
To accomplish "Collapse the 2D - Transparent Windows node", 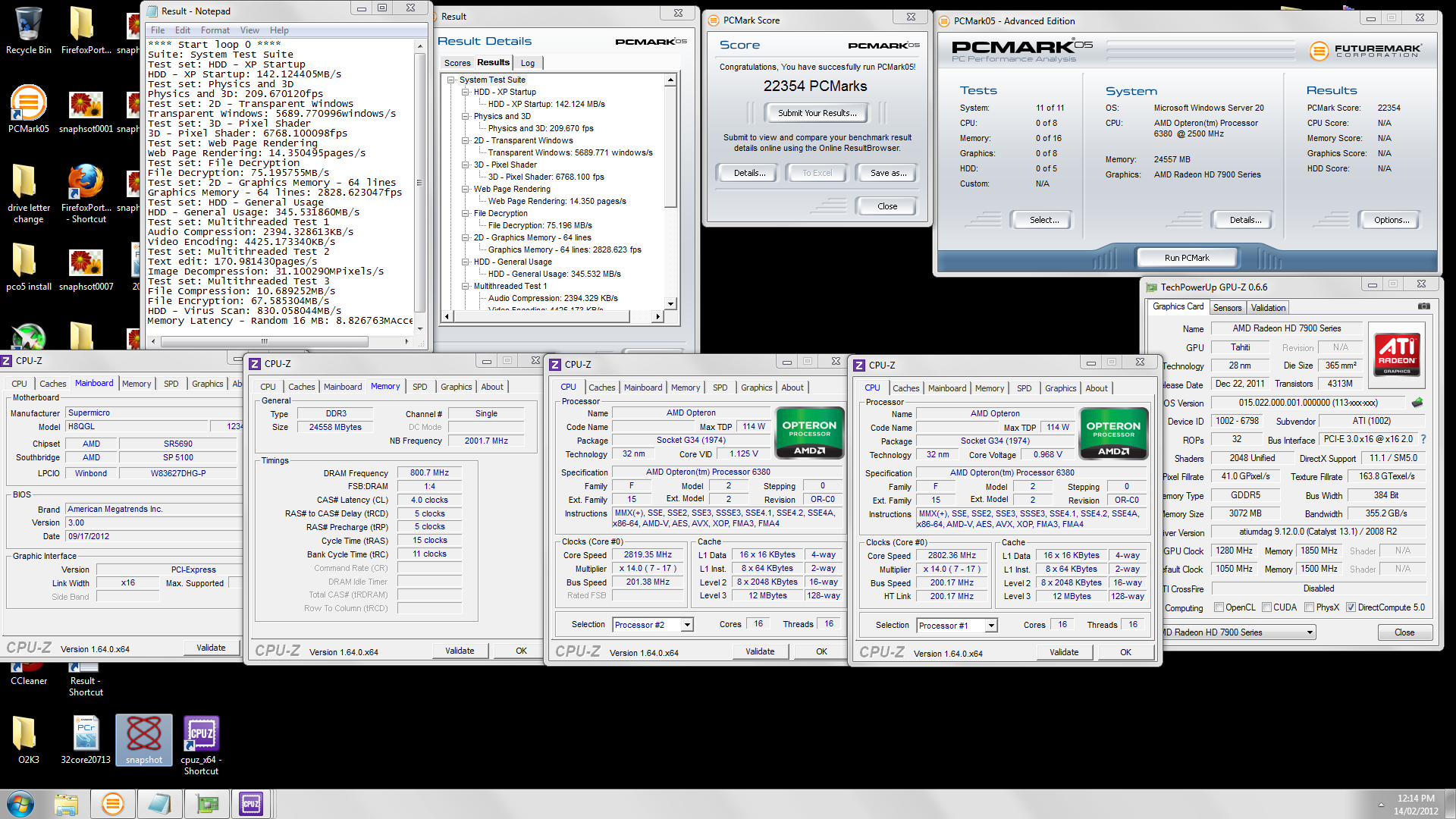I will [x=466, y=140].
